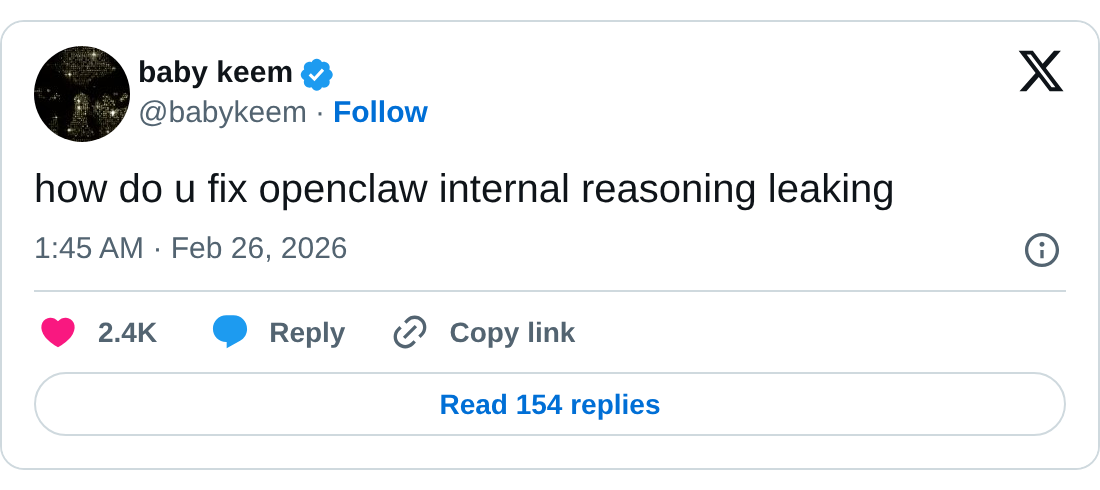Click the 1:45 AM timestamp
Screen dimensions: 1100x490
(89, 248)
